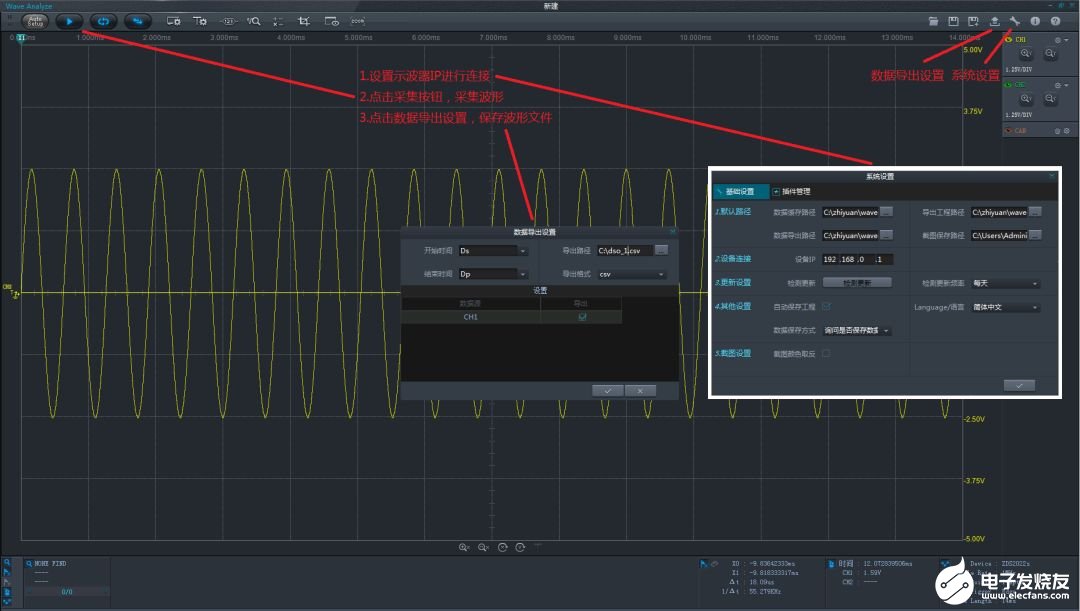Close the system settings dialog
Image resolution: width=1080 pixels, height=611 pixels.
[x=1052, y=176]
